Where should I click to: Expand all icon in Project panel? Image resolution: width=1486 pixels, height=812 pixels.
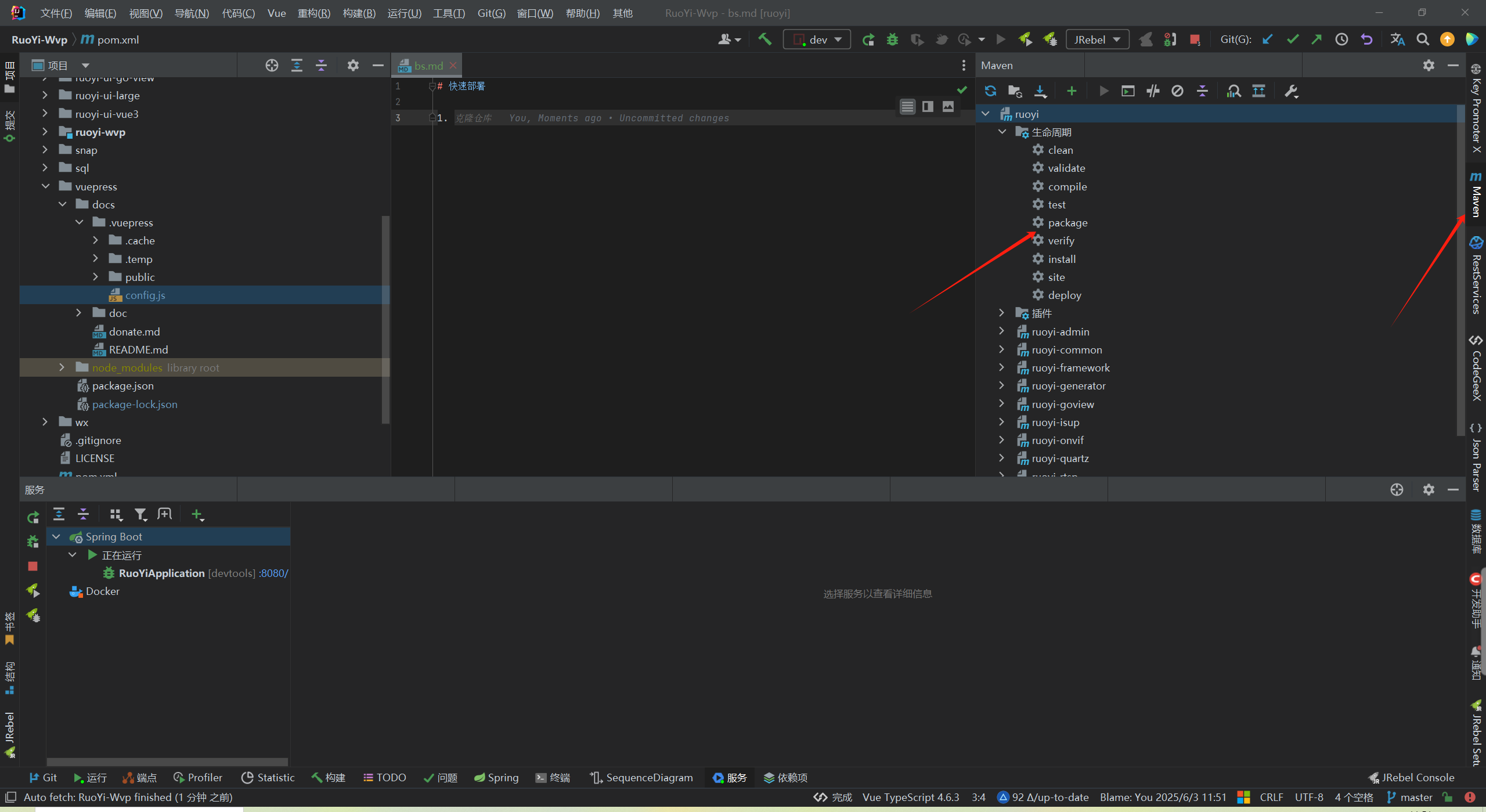click(297, 66)
